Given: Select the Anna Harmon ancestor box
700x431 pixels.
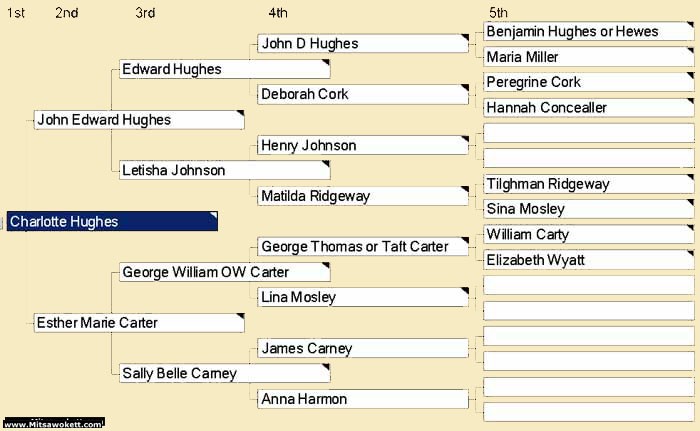Looking at the screenshot, I should (x=304, y=399).
